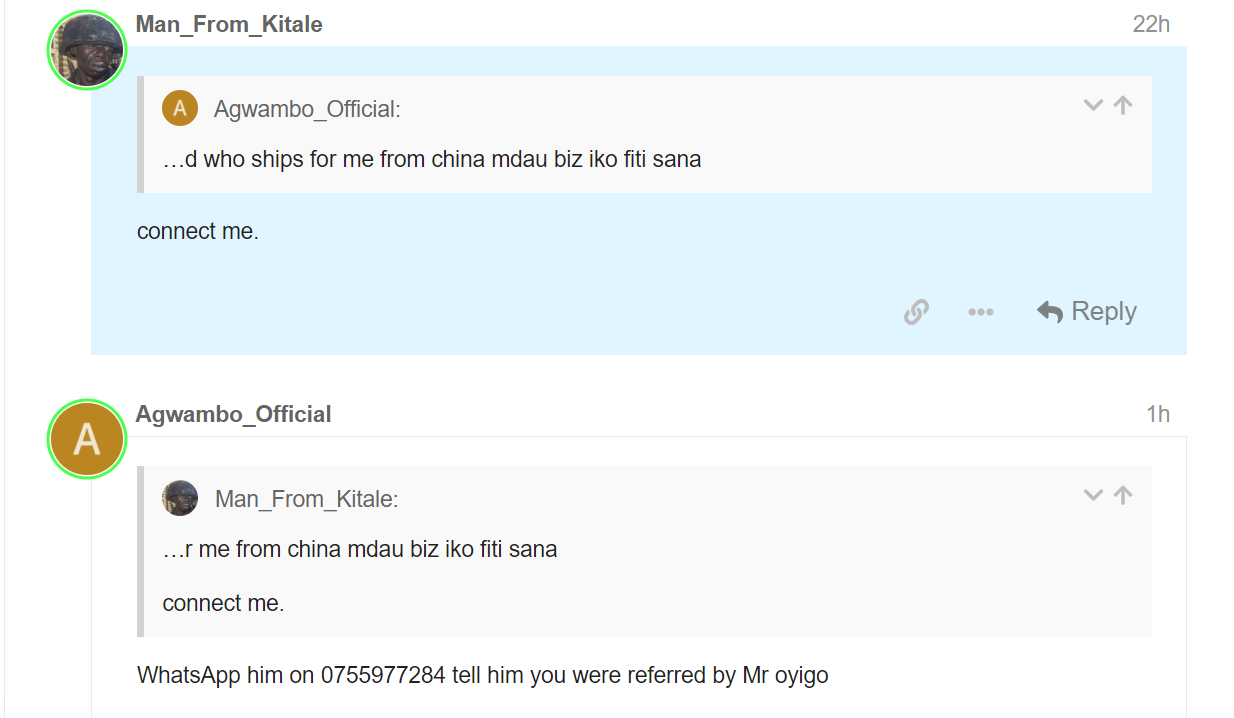
Task: Reply to Man_From_Kitale's post
Action: [x=1086, y=312]
